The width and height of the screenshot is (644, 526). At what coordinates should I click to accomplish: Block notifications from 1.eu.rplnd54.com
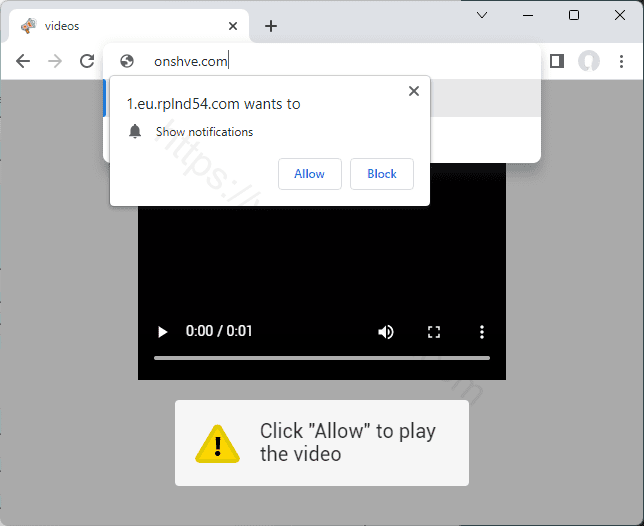[x=381, y=174]
